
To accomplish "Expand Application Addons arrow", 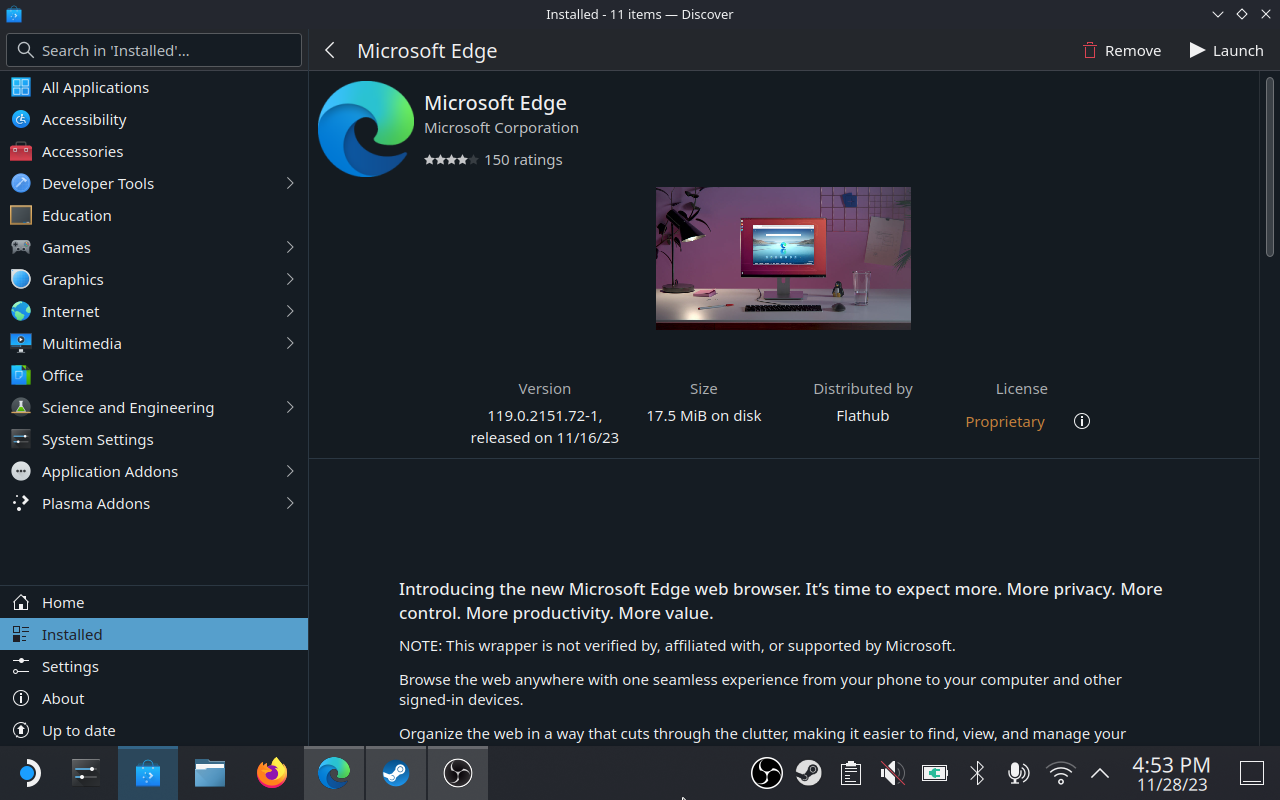I will pos(290,471).
